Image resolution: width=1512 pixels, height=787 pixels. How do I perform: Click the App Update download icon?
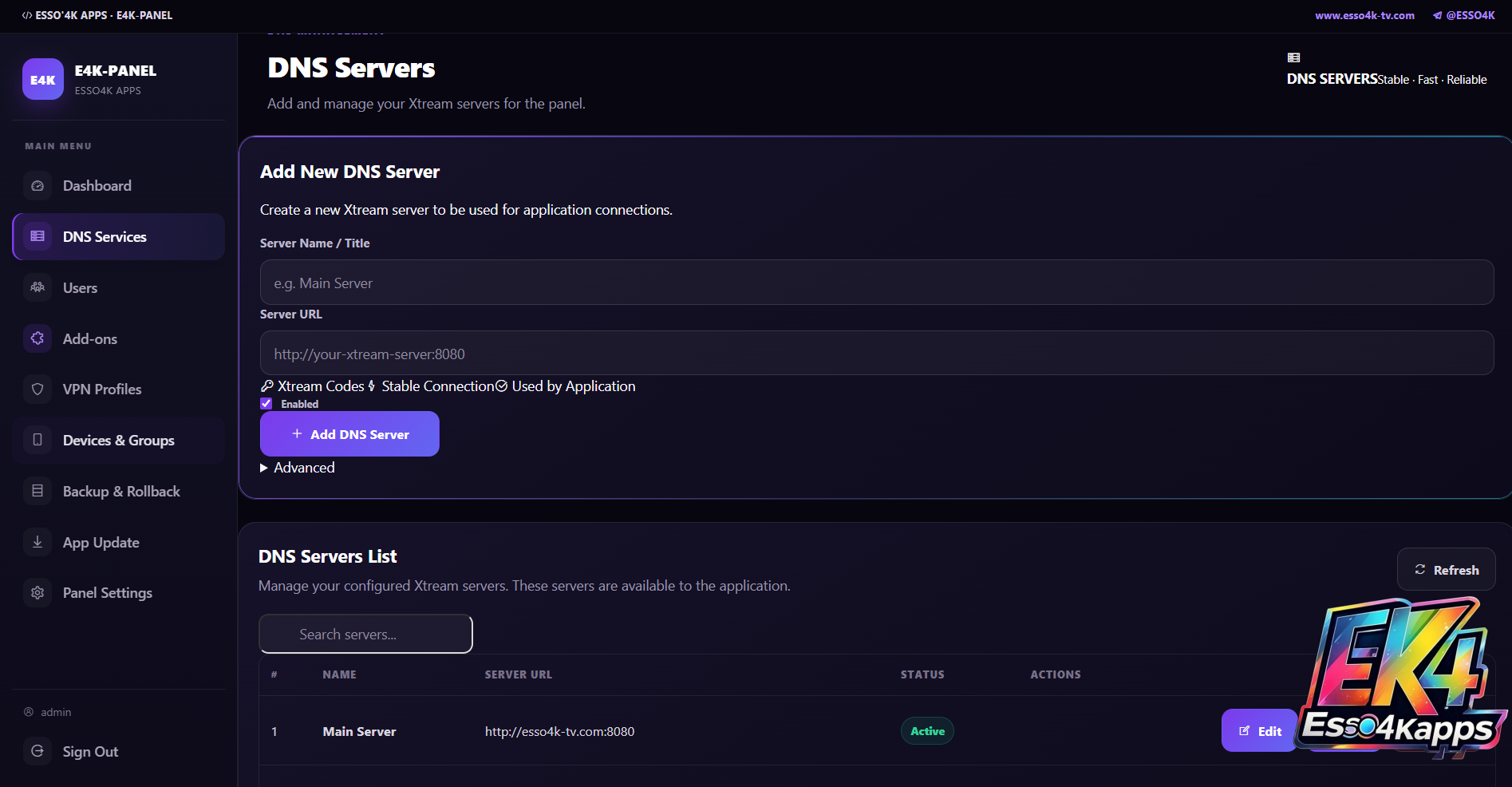click(38, 542)
